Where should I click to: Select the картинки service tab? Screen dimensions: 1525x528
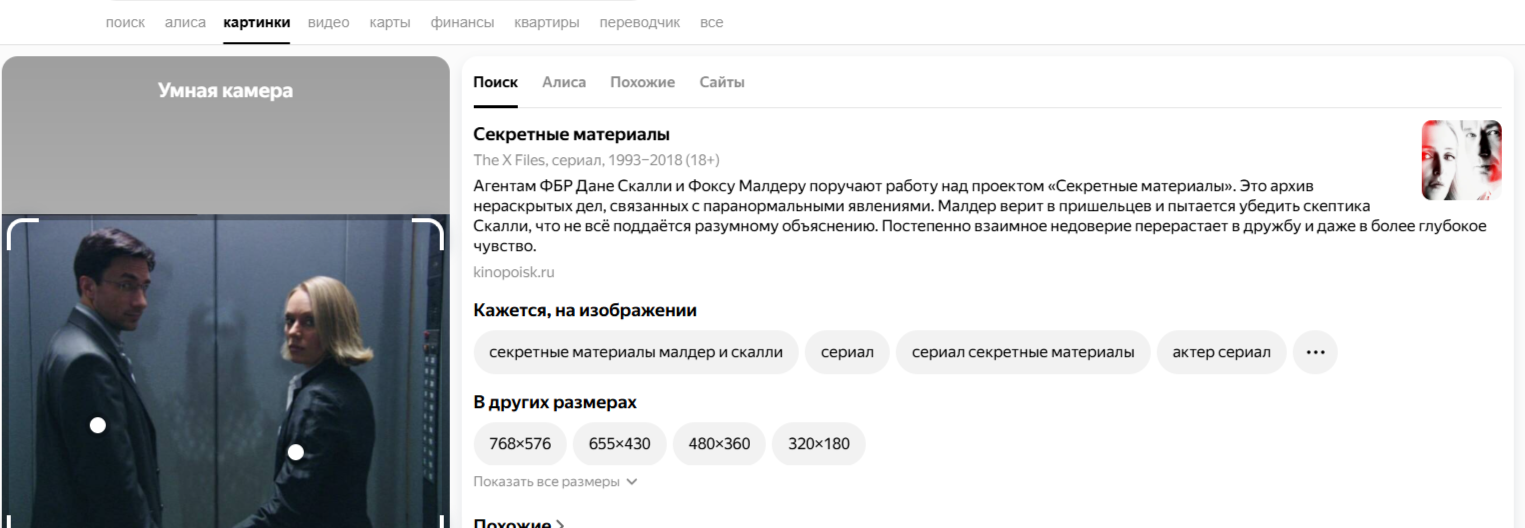tap(257, 22)
